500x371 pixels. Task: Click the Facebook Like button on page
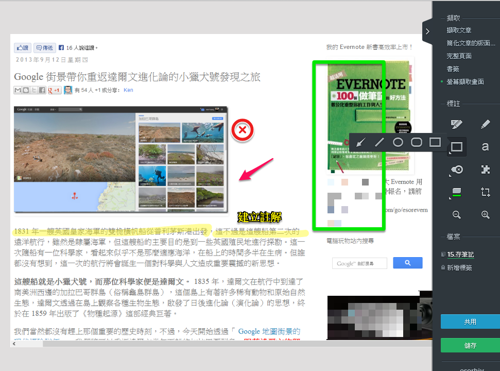point(23,48)
